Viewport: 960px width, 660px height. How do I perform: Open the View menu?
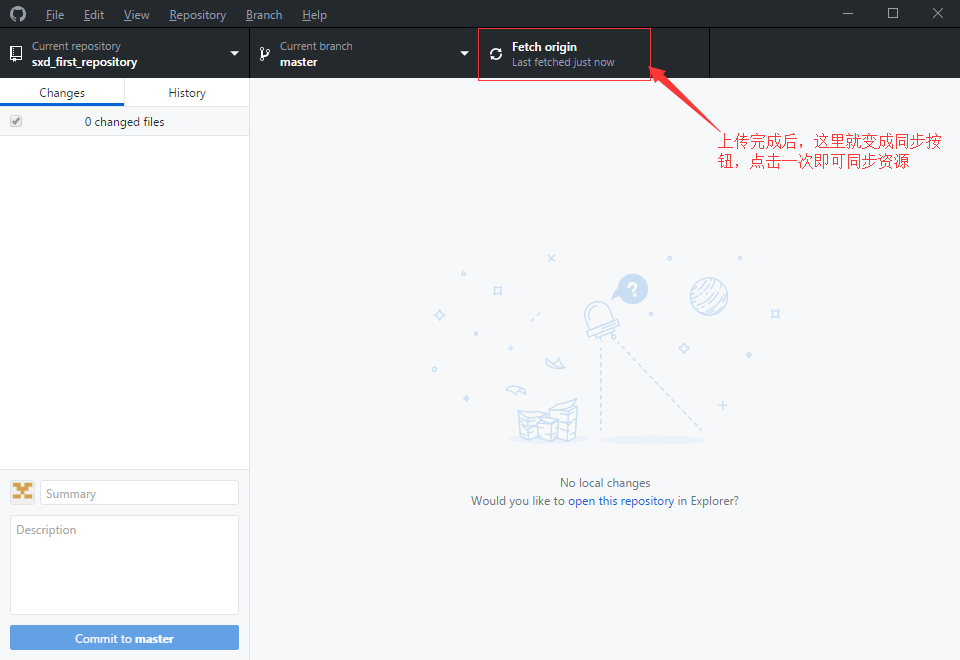pyautogui.click(x=136, y=15)
